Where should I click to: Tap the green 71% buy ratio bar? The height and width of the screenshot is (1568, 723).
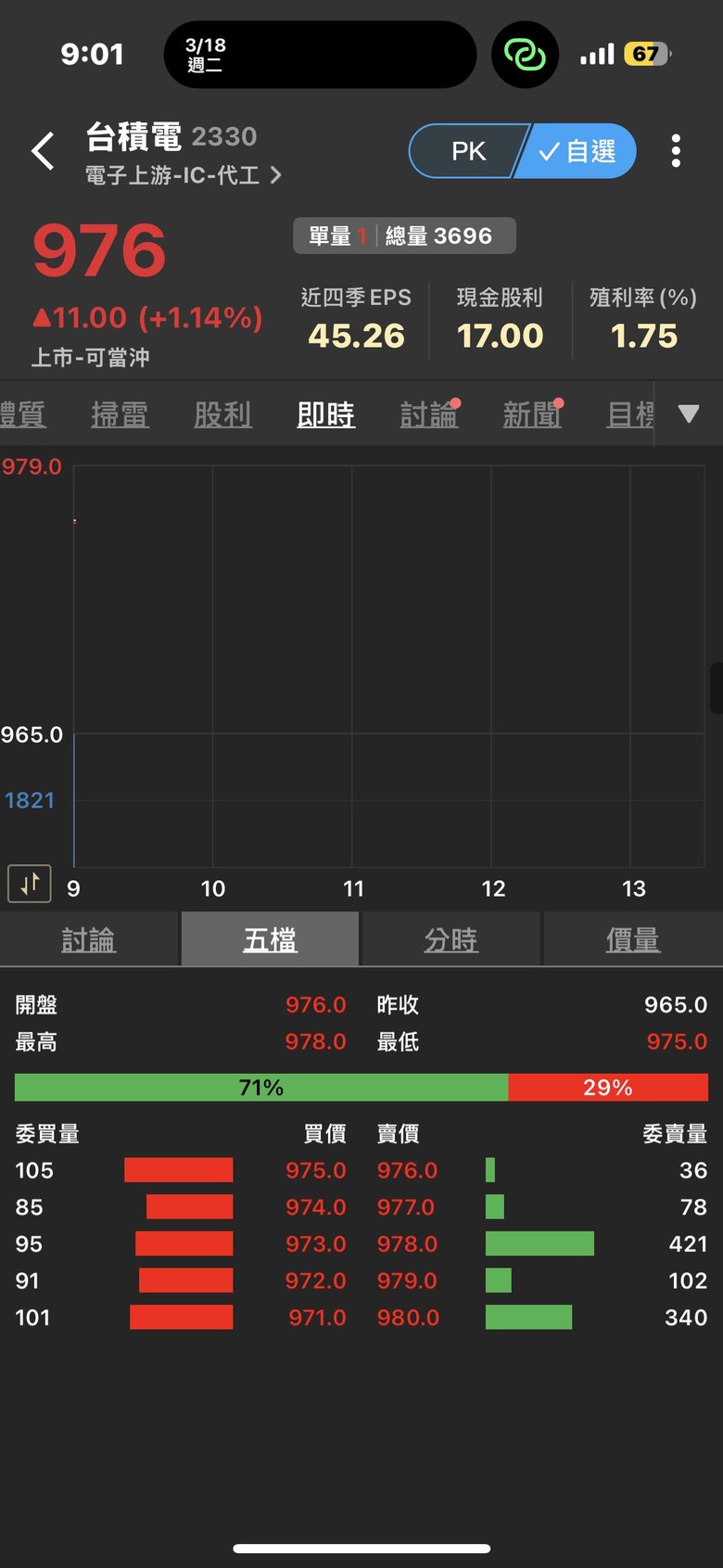(261, 1088)
